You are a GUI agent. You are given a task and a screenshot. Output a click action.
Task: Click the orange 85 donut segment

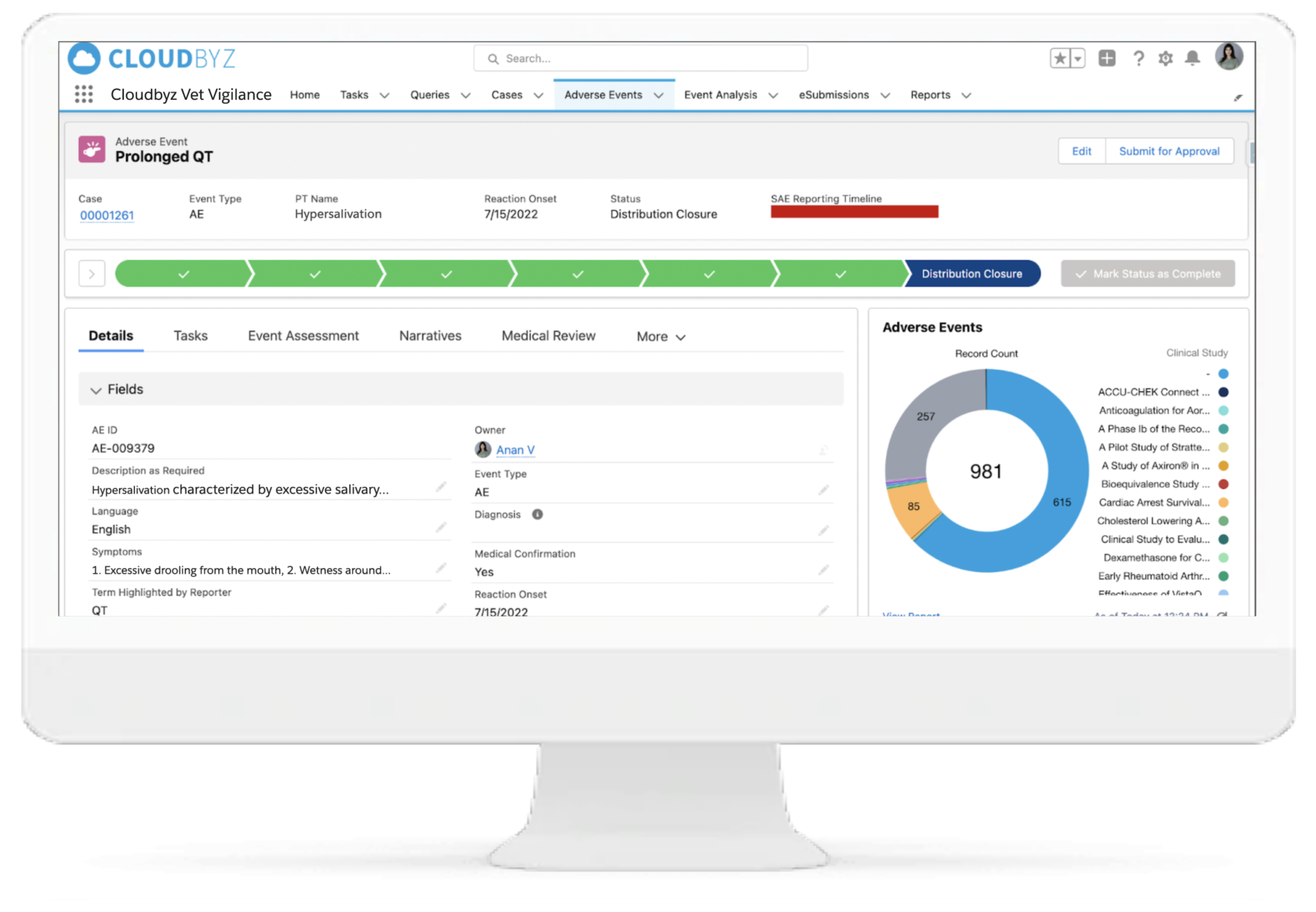coord(914,506)
